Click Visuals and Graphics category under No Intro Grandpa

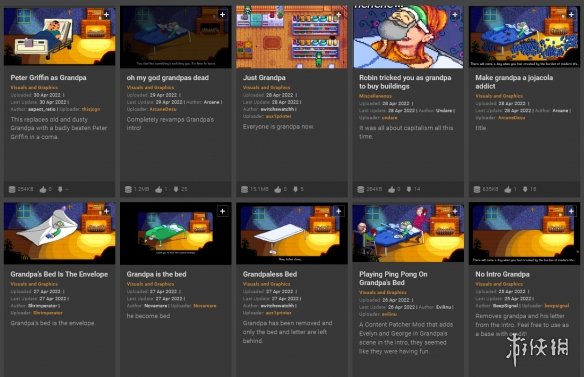tap(499, 284)
